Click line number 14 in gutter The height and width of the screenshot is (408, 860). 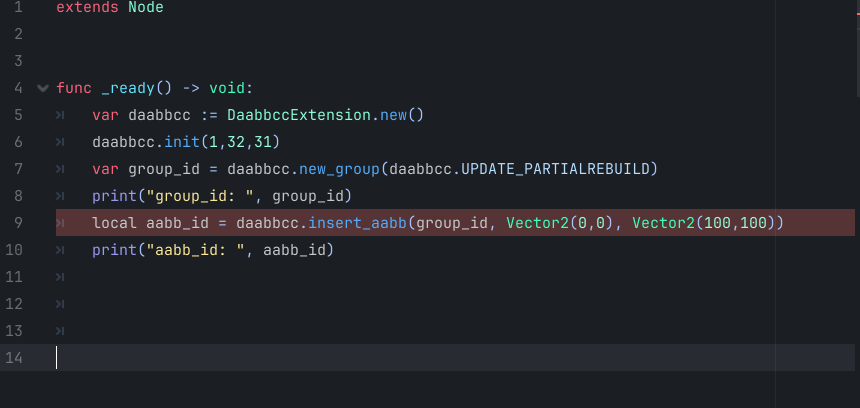[x=14, y=358]
